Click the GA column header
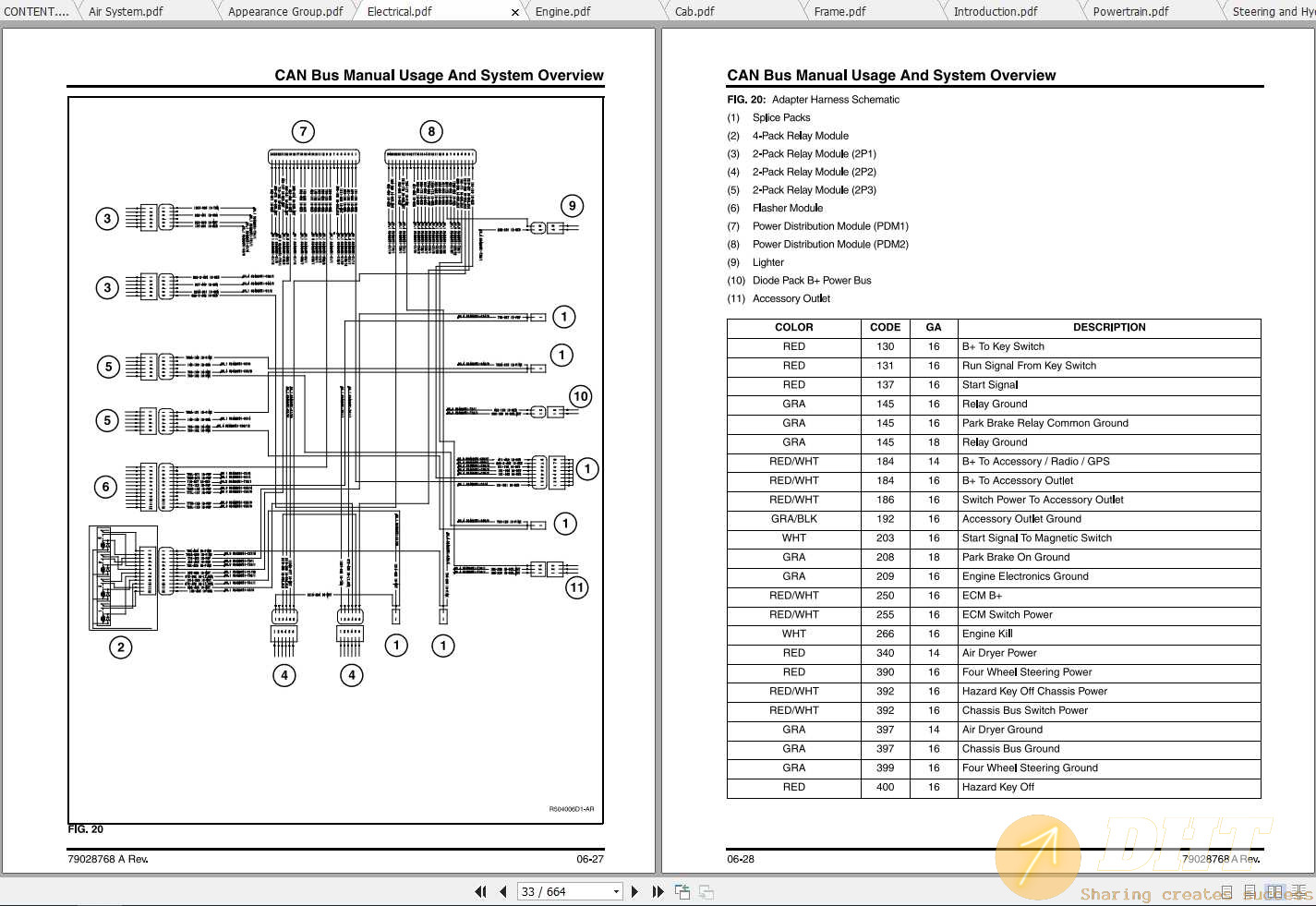 point(934,327)
